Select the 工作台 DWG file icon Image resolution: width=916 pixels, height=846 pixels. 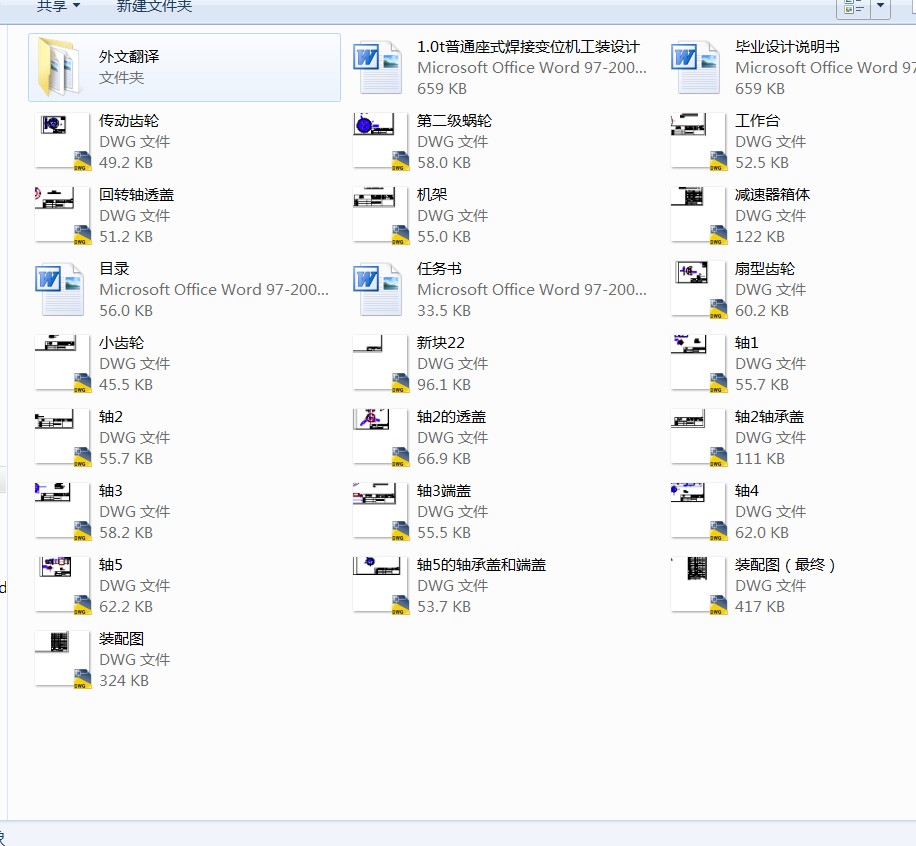[x=699, y=141]
